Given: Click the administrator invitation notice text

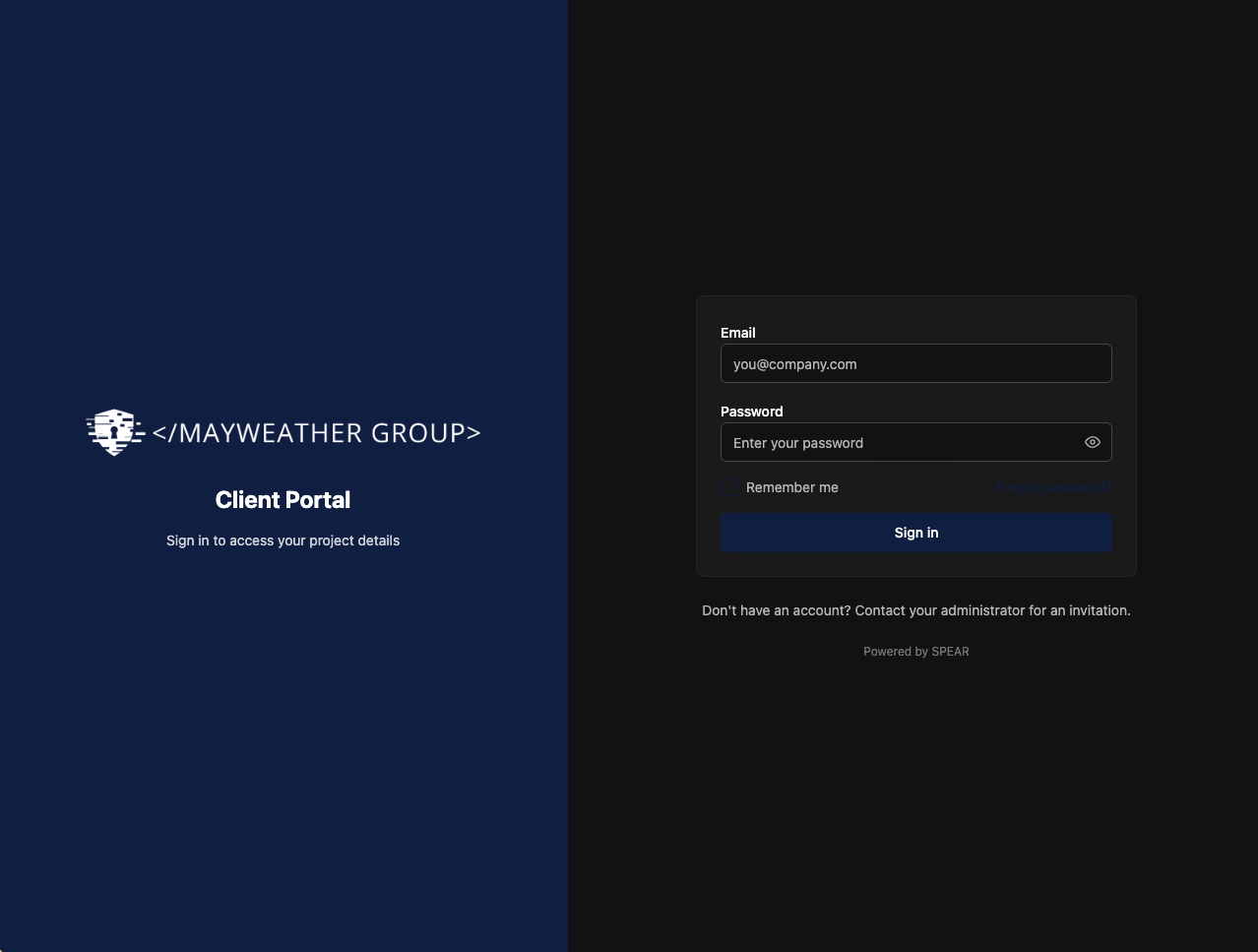Looking at the screenshot, I should [915, 610].
